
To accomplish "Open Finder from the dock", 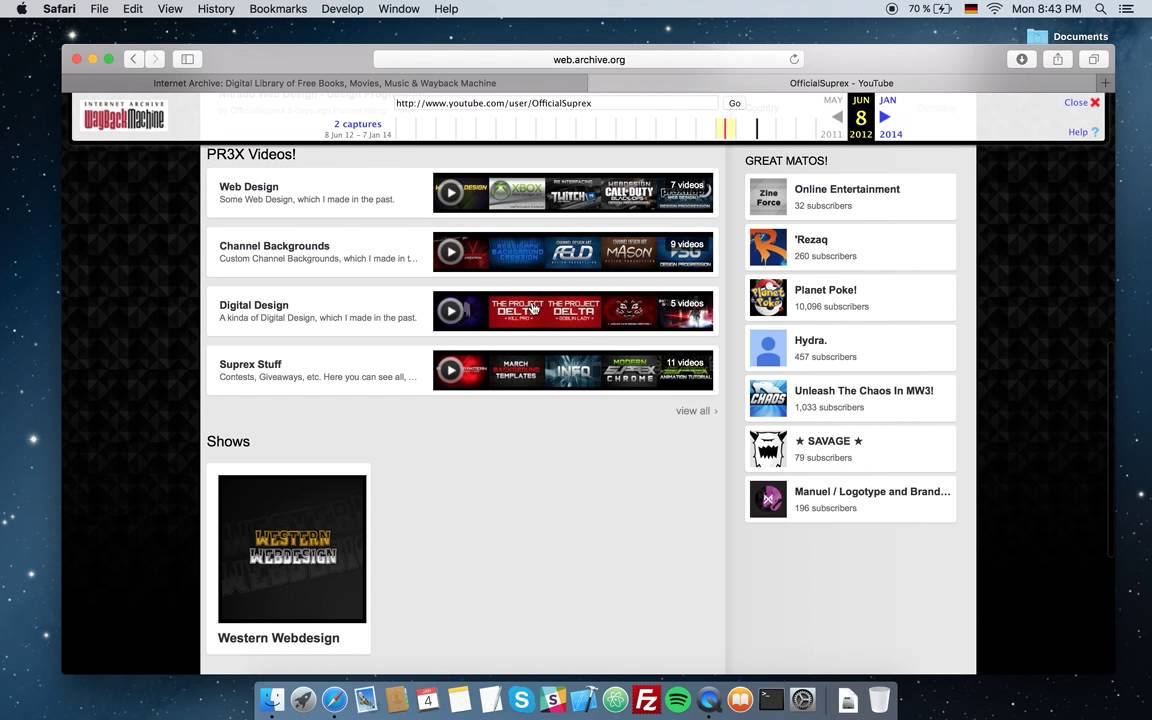I will [x=273, y=699].
